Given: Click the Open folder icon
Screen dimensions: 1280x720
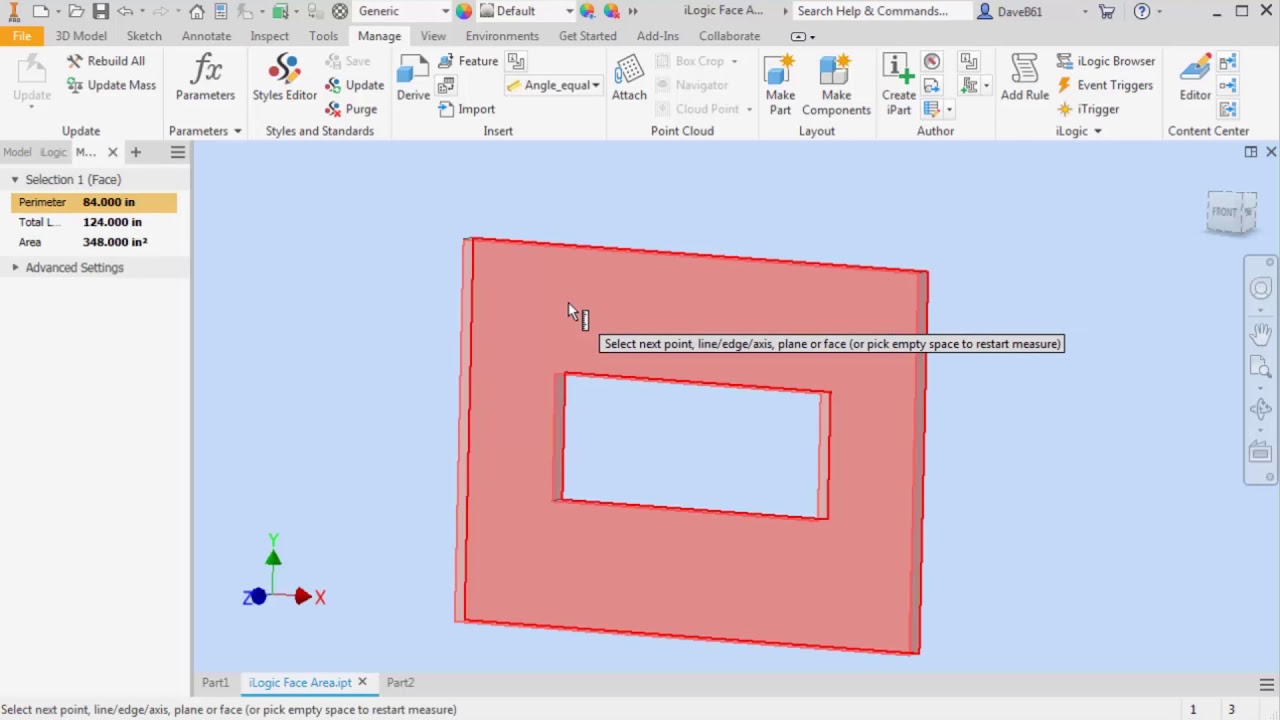Looking at the screenshot, I should tap(76, 11).
